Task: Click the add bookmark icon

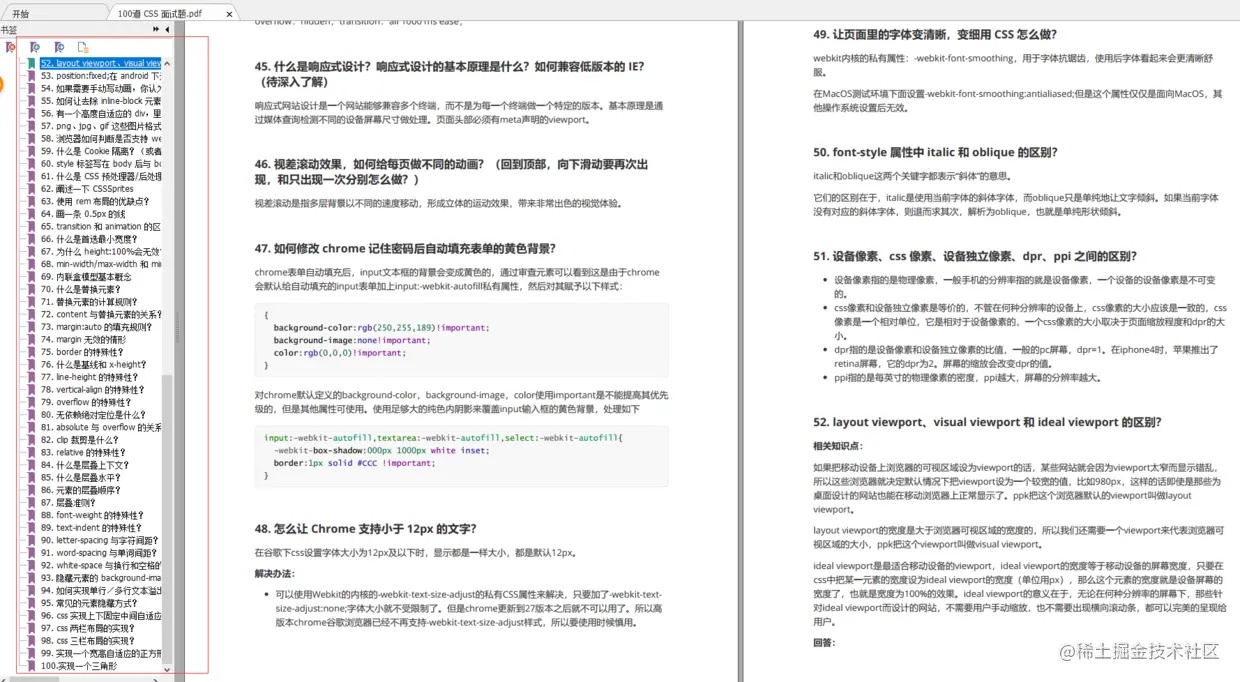Action: tap(35, 47)
